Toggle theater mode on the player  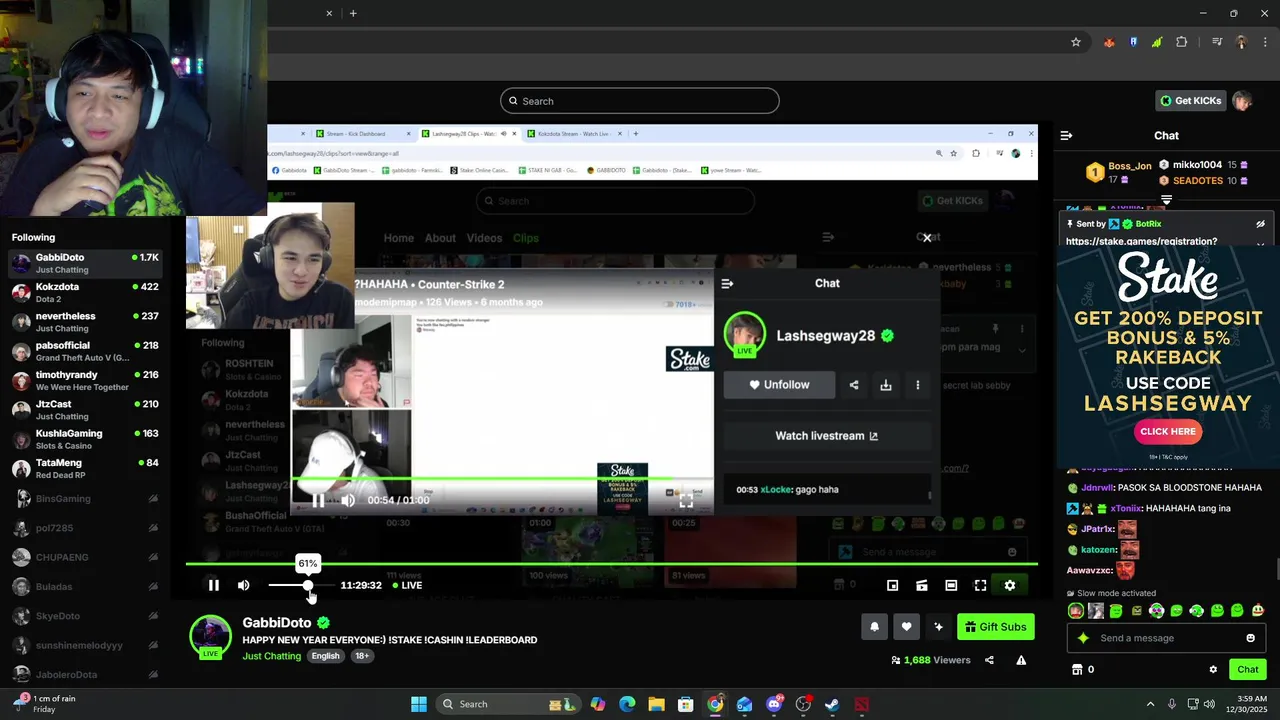(951, 585)
